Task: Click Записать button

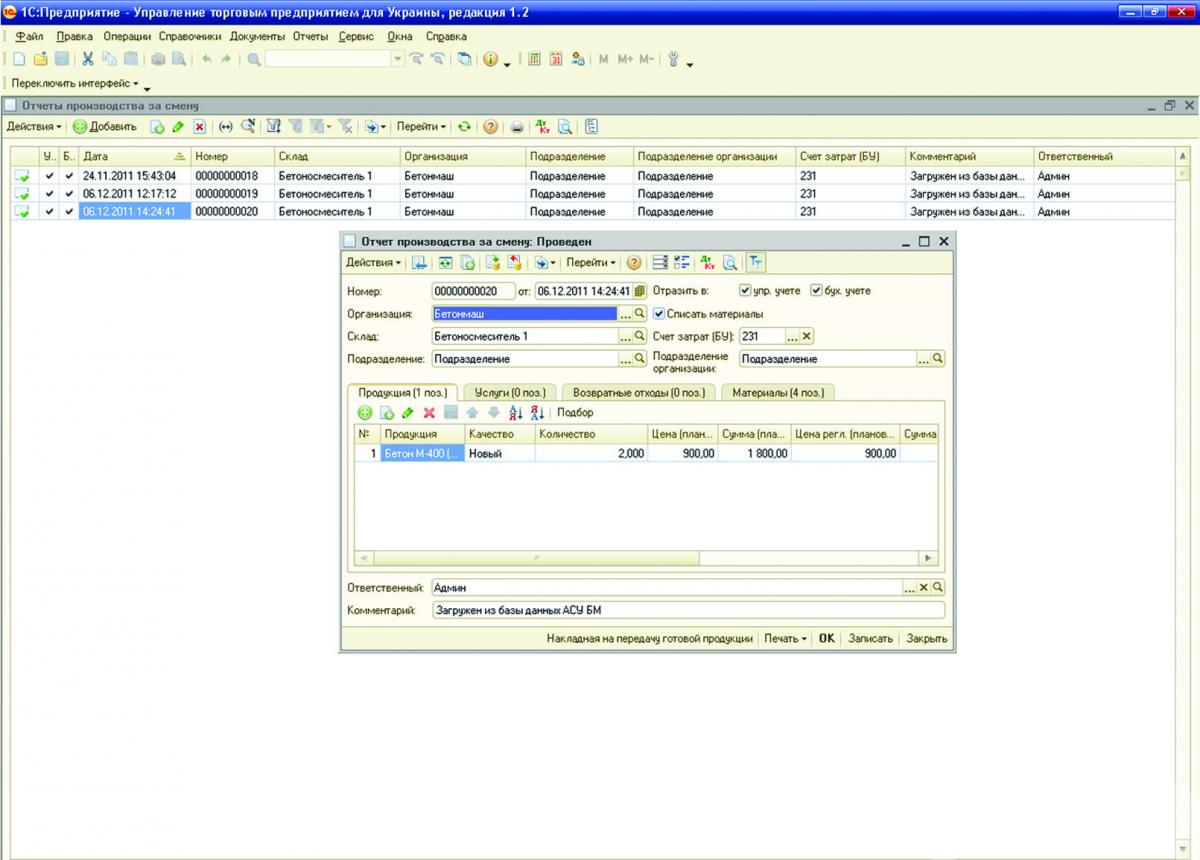Action: [x=870, y=639]
